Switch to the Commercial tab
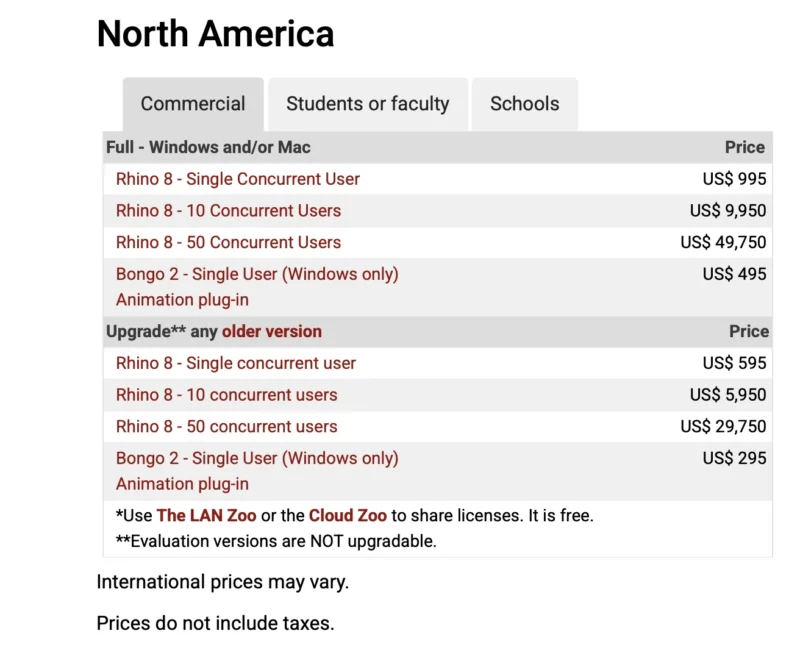This screenshot has width=800, height=650. (193, 104)
